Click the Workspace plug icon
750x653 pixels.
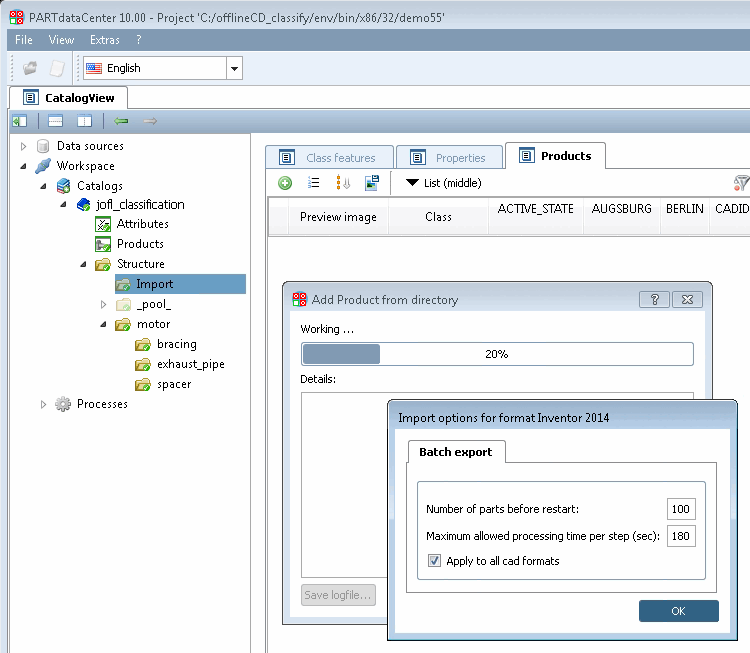click(x=43, y=166)
